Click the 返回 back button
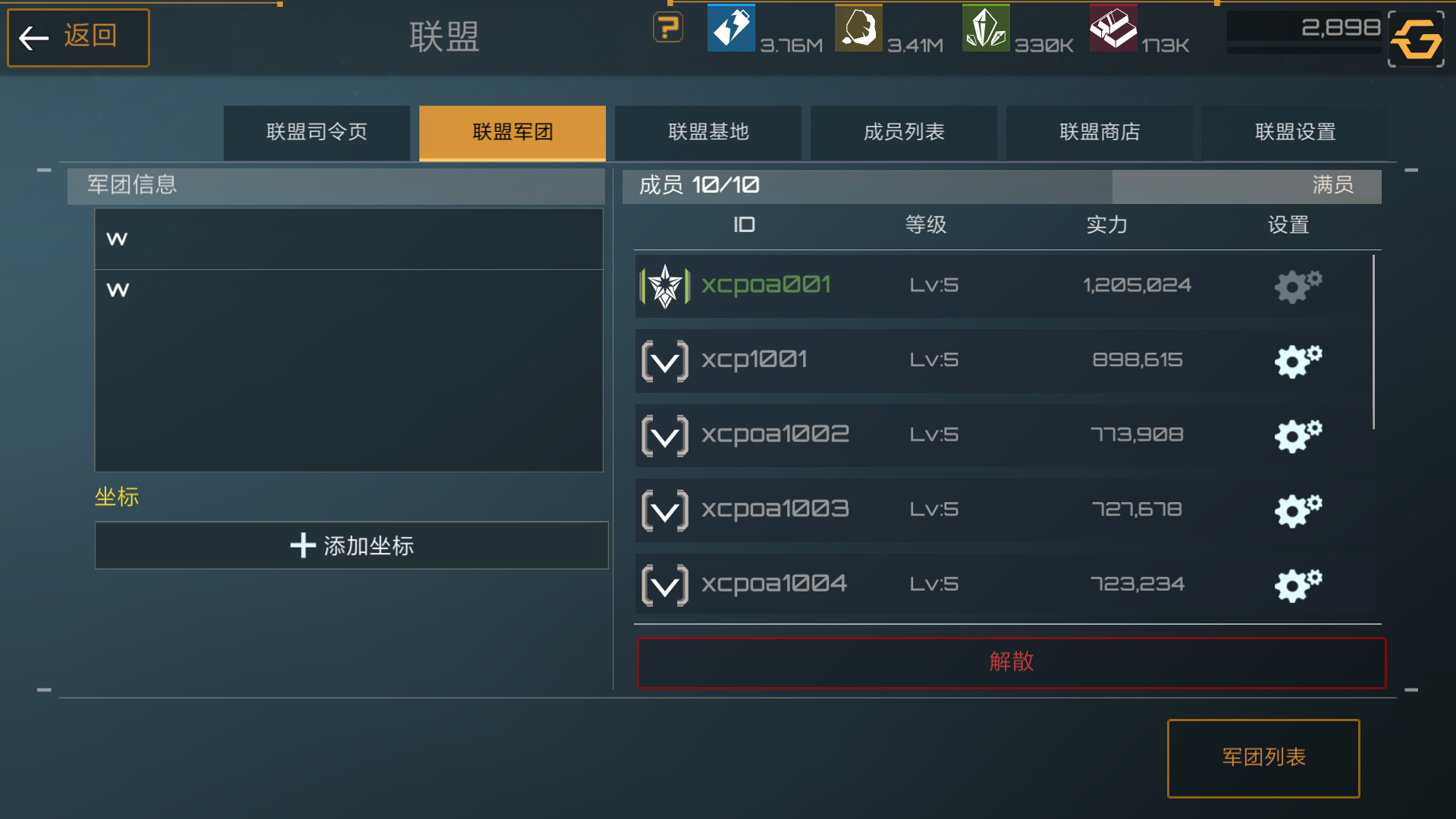Image resolution: width=1456 pixels, height=819 pixels. click(x=78, y=37)
